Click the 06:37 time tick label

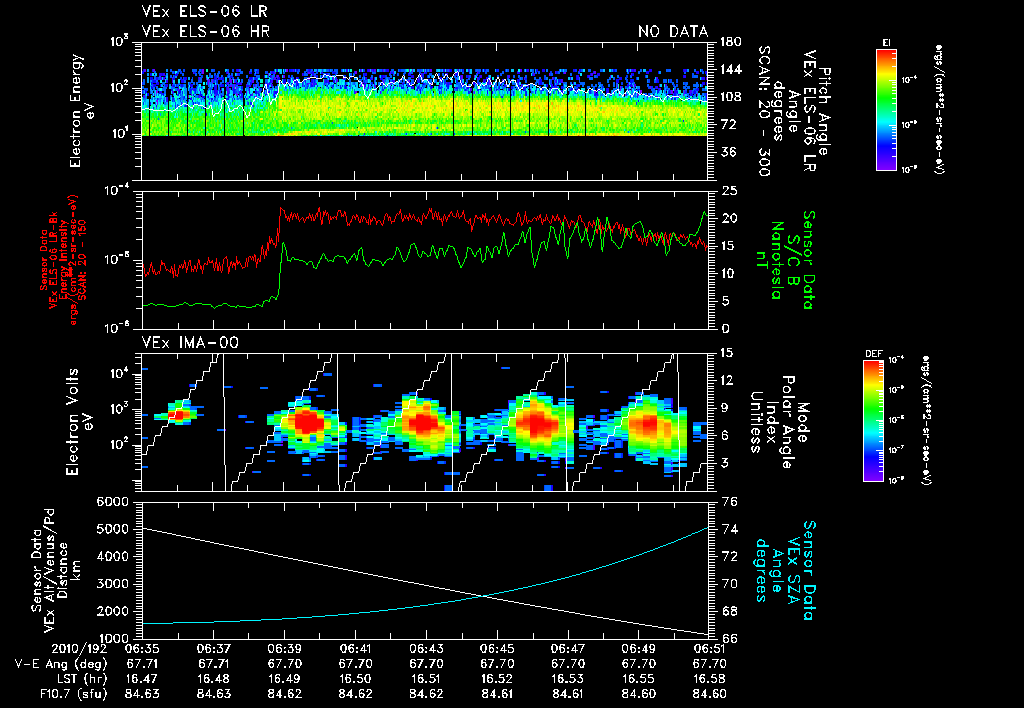click(x=213, y=647)
